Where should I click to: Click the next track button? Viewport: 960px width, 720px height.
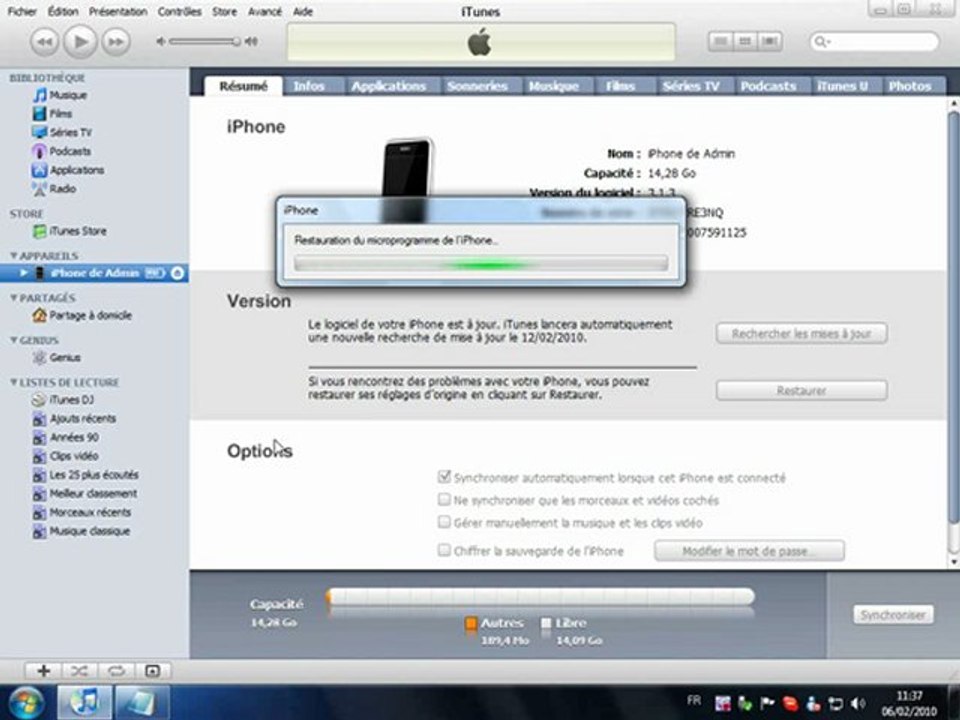[x=116, y=42]
